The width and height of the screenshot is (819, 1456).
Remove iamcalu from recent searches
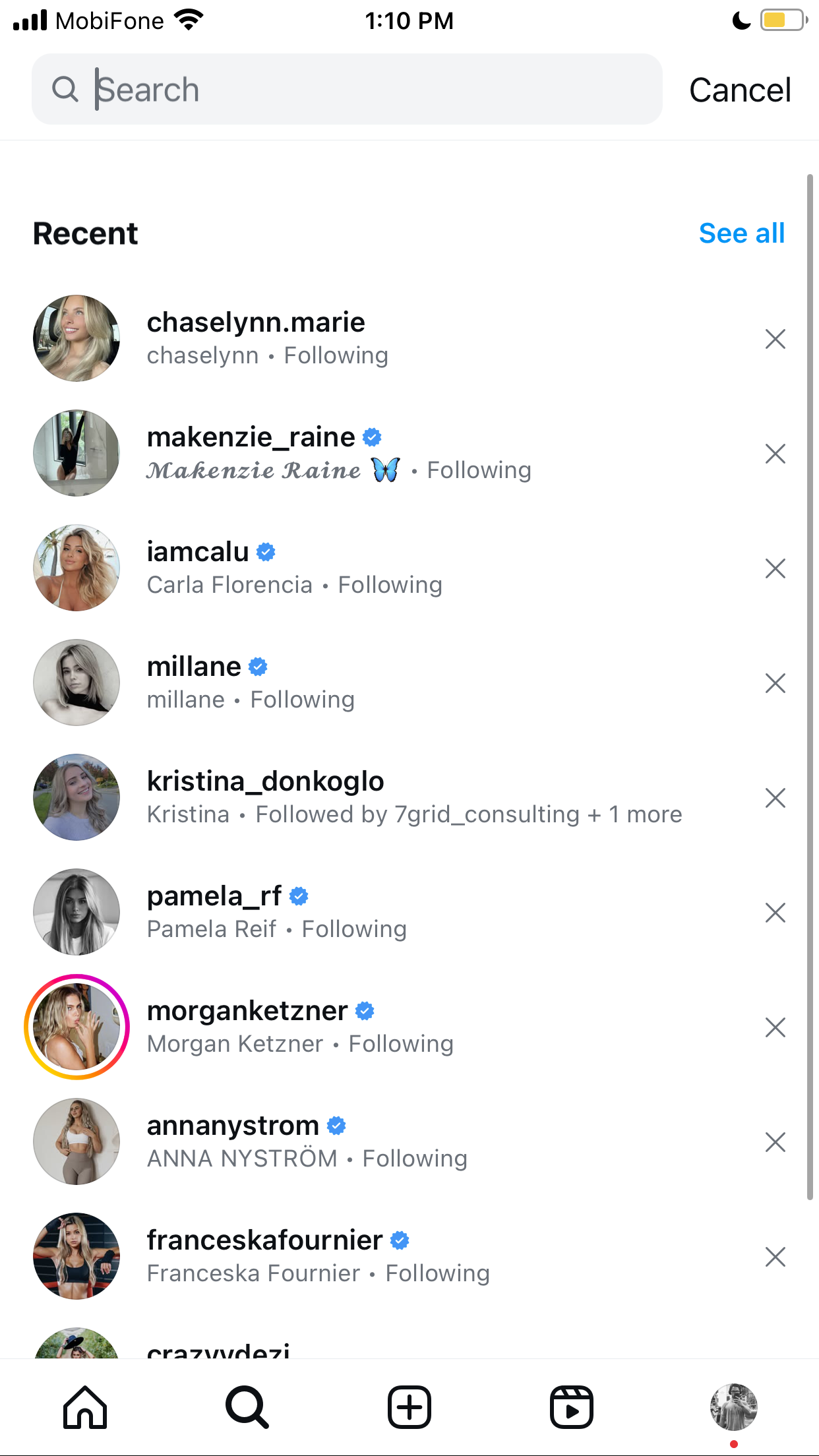(x=775, y=568)
